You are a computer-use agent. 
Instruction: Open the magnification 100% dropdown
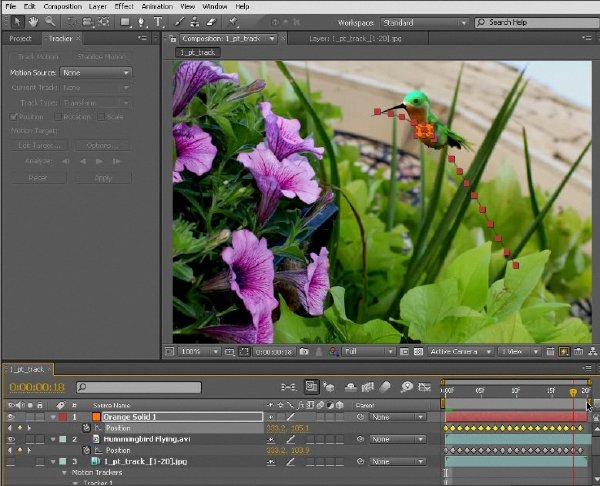click(199, 351)
